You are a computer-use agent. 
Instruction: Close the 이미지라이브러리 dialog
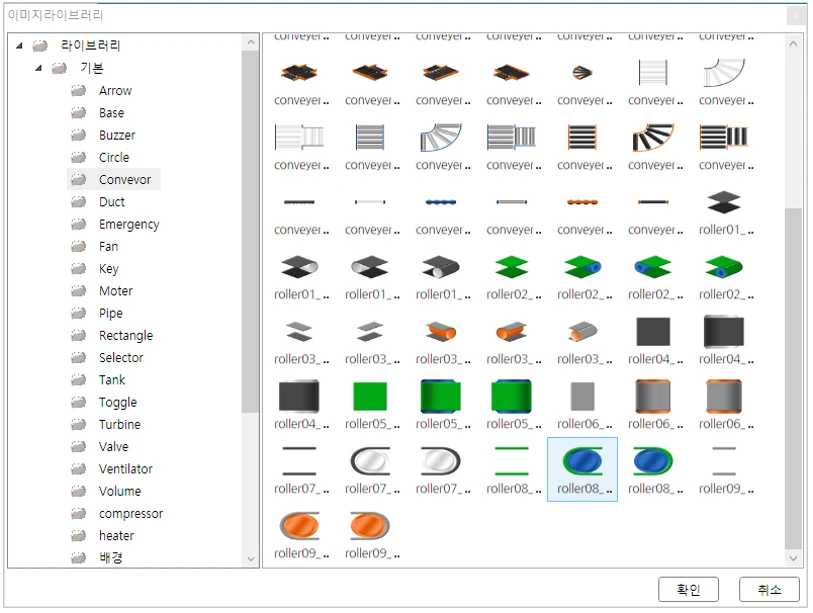pos(796,16)
